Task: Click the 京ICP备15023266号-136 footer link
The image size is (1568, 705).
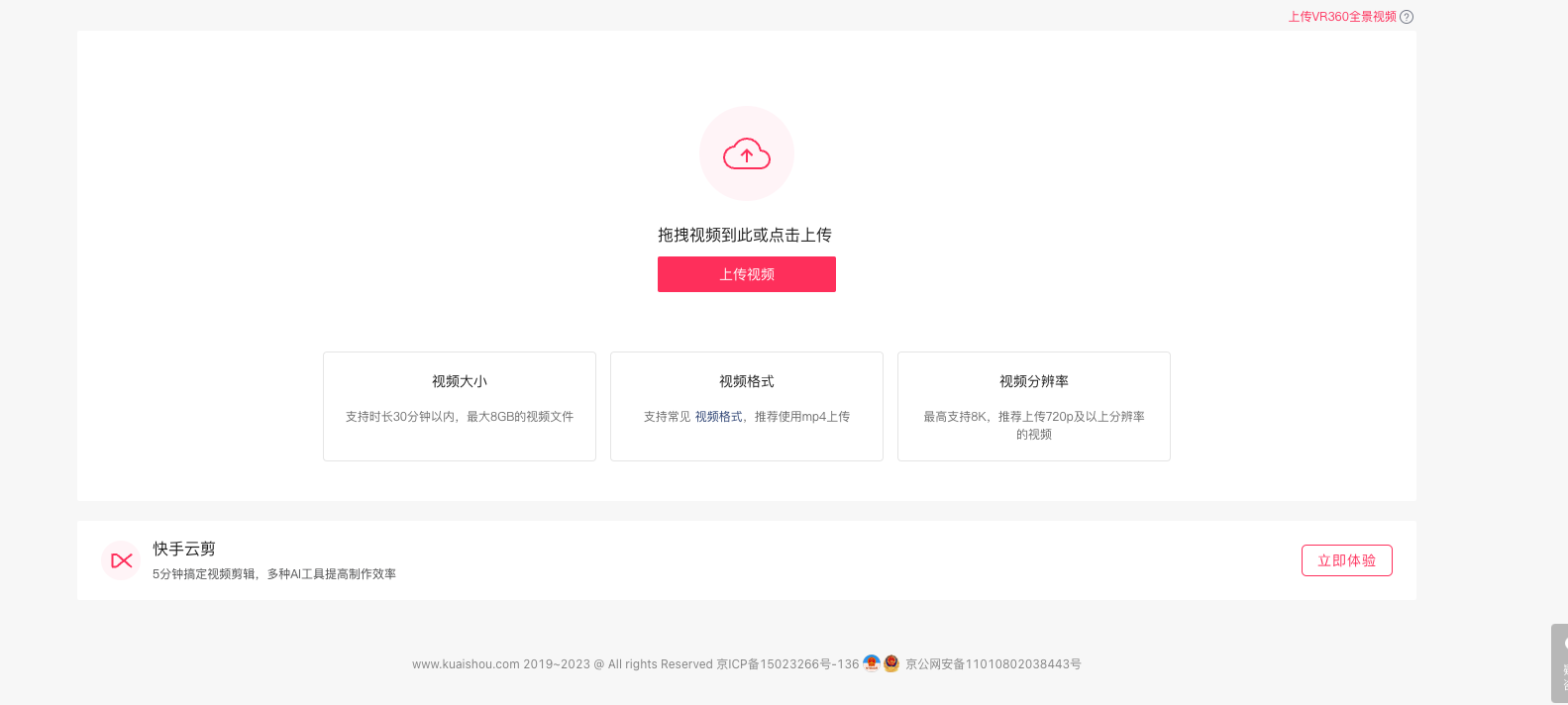Action: click(x=787, y=664)
